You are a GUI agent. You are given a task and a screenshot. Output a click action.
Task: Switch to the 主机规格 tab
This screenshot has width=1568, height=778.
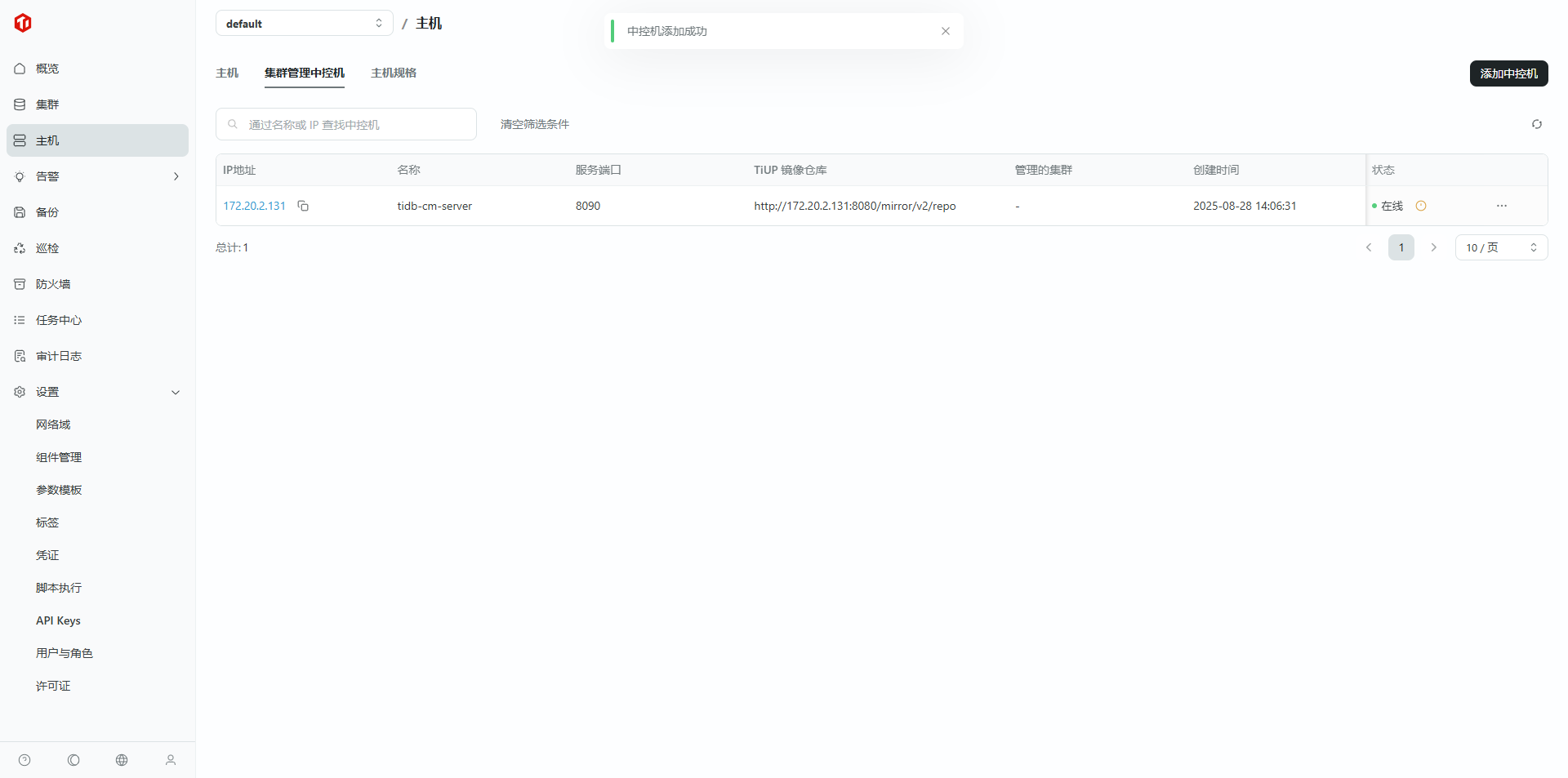[x=394, y=73]
